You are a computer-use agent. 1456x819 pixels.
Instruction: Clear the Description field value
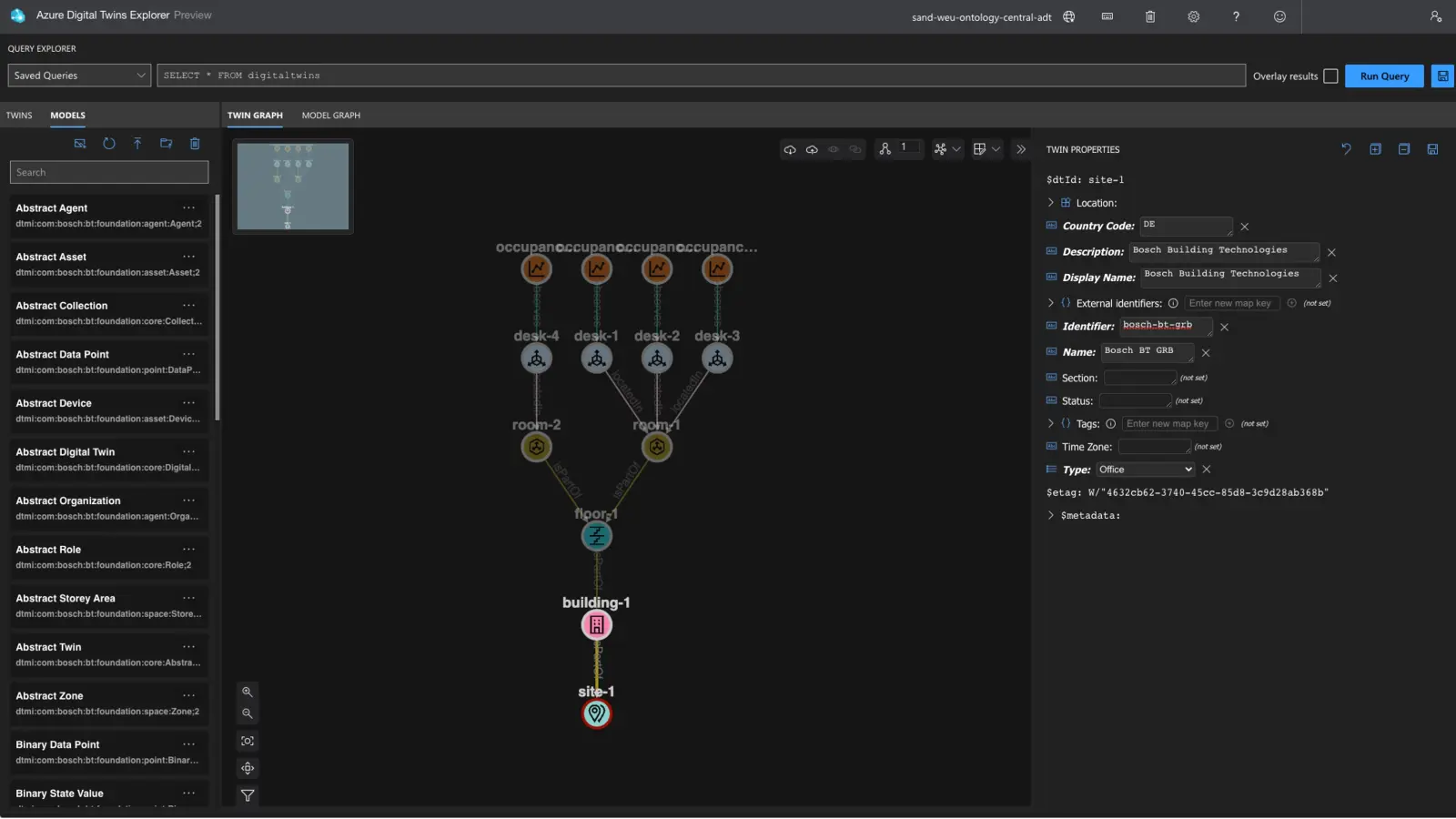tap(1331, 252)
